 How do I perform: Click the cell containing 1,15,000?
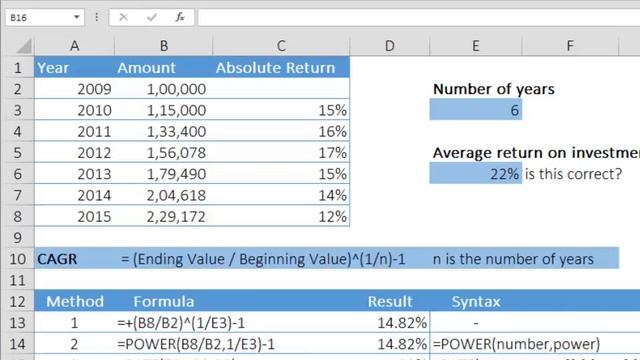pyautogui.click(x=164, y=110)
